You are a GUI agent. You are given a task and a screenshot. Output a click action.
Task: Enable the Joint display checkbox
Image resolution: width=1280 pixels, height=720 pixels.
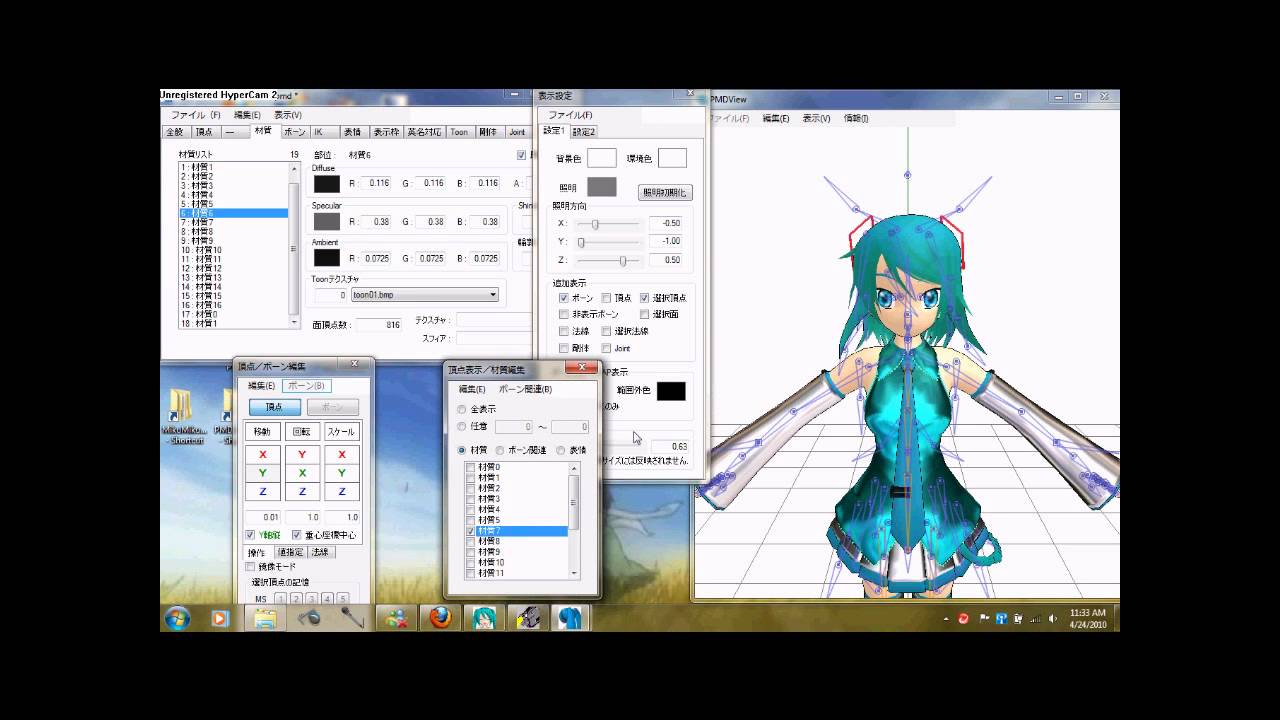click(606, 348)
